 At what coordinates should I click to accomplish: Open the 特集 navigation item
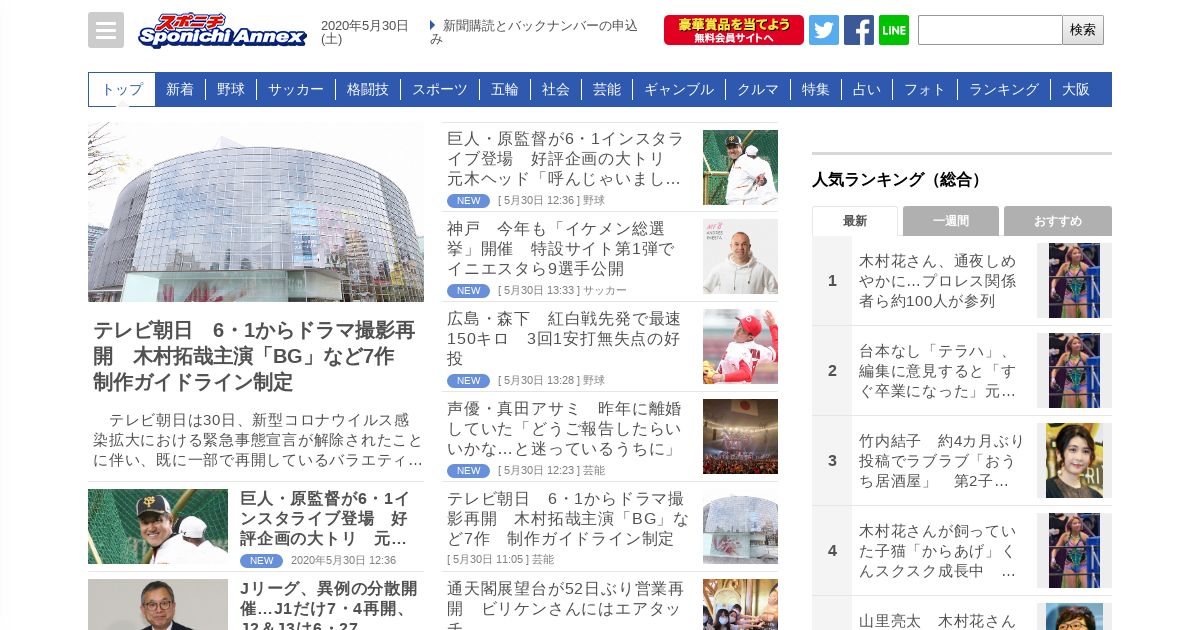point(816,89)
